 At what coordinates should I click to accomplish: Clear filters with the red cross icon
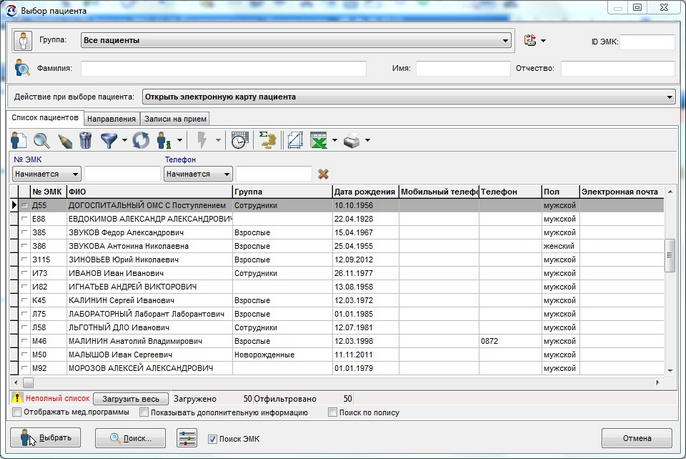point(323,174)
